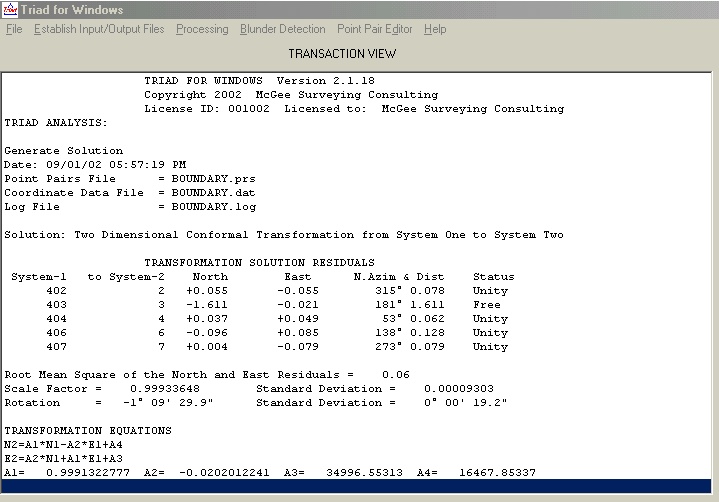Click the TRANSACTION VIEW heading label
This screenshot has width=719, height=502.
(x=342, y=53)
